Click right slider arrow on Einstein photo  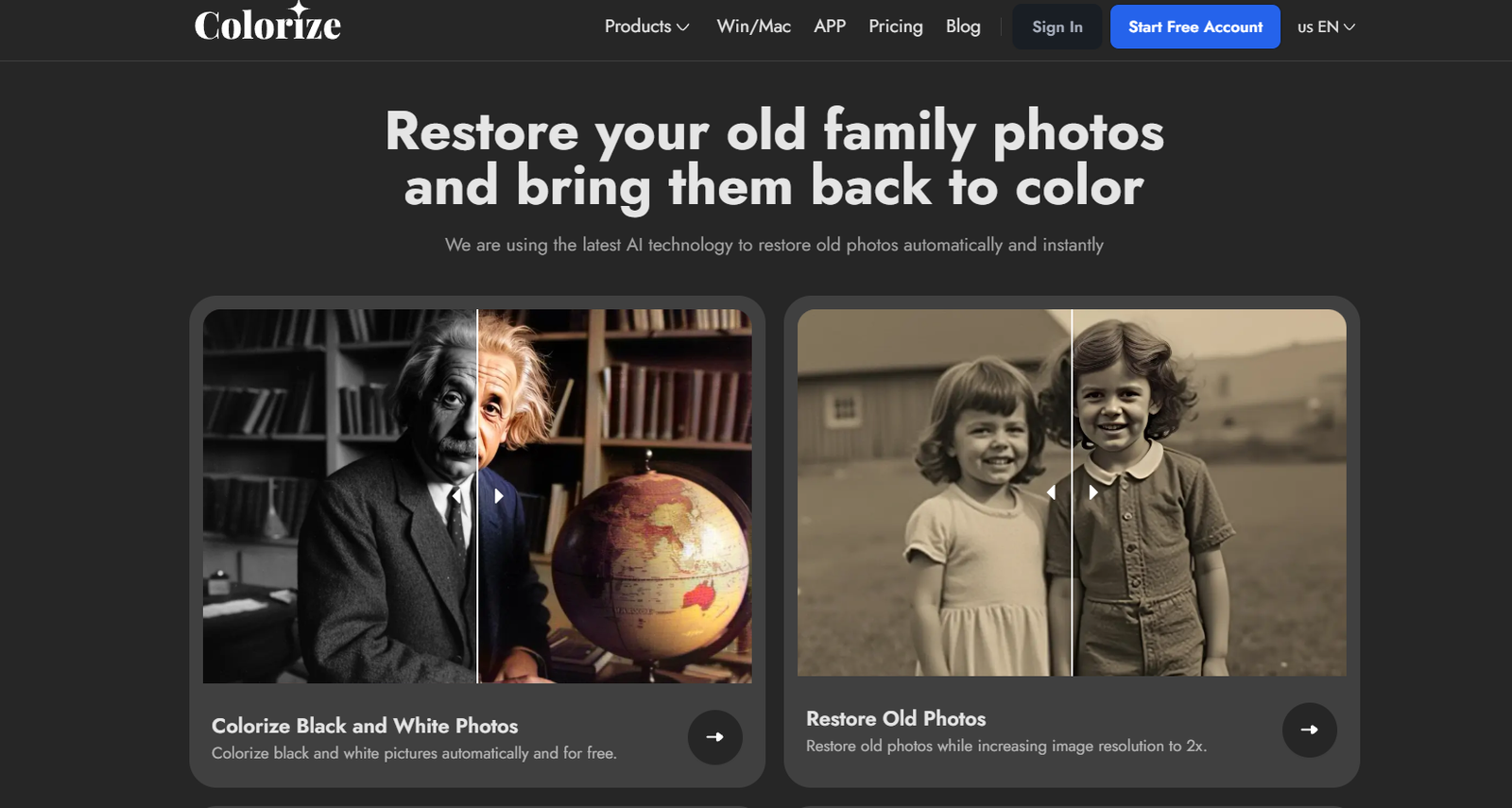pos(498,496)
